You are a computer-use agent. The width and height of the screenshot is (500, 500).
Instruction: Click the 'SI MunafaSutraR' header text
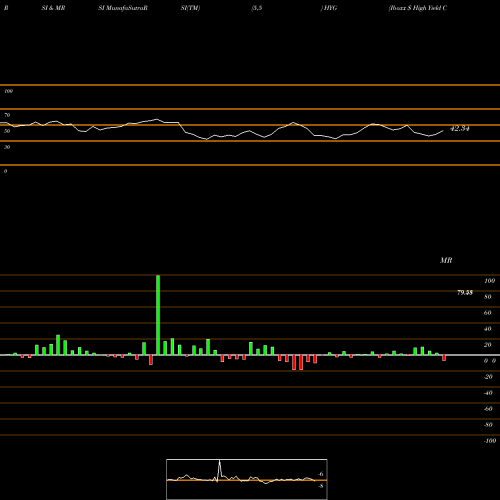(123, 8)
